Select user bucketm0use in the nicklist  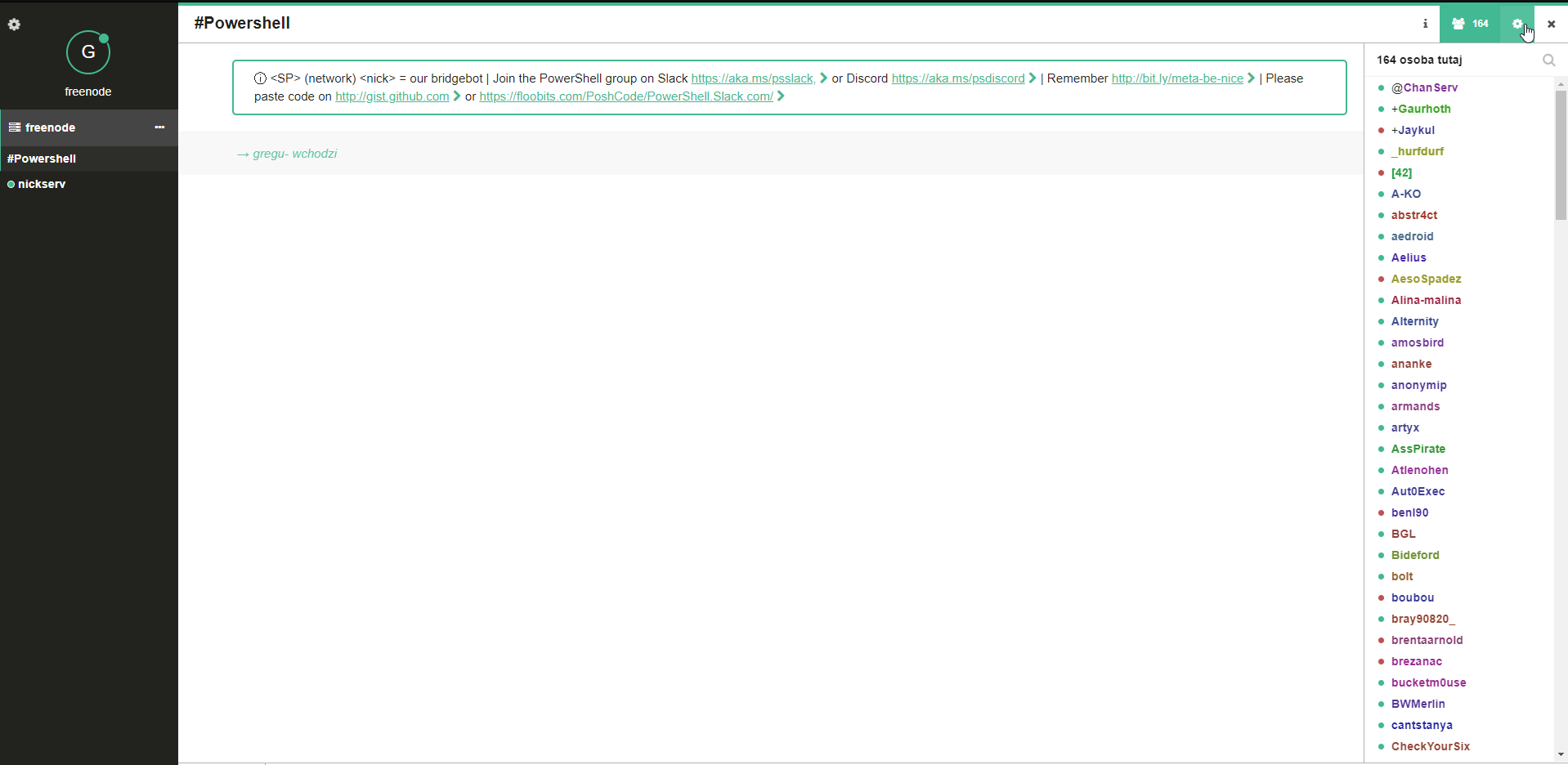click(1429, 682)
